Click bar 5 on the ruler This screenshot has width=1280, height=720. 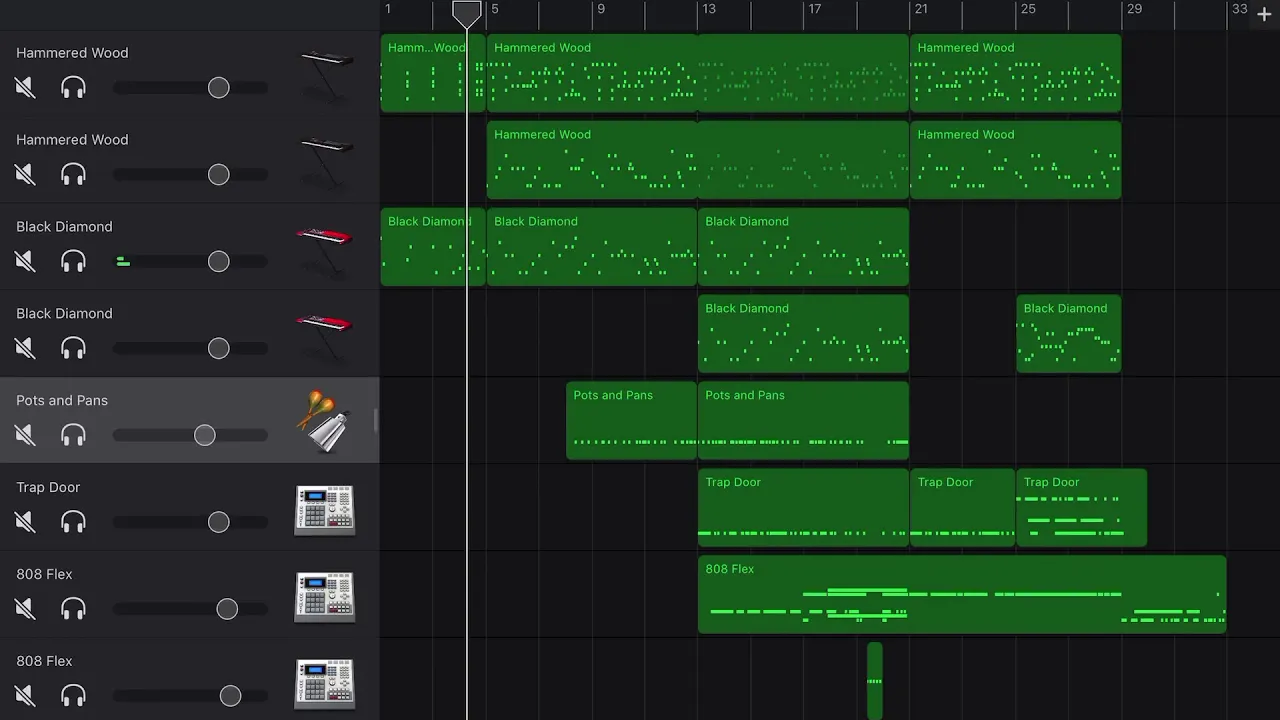(x=494, y=9)
